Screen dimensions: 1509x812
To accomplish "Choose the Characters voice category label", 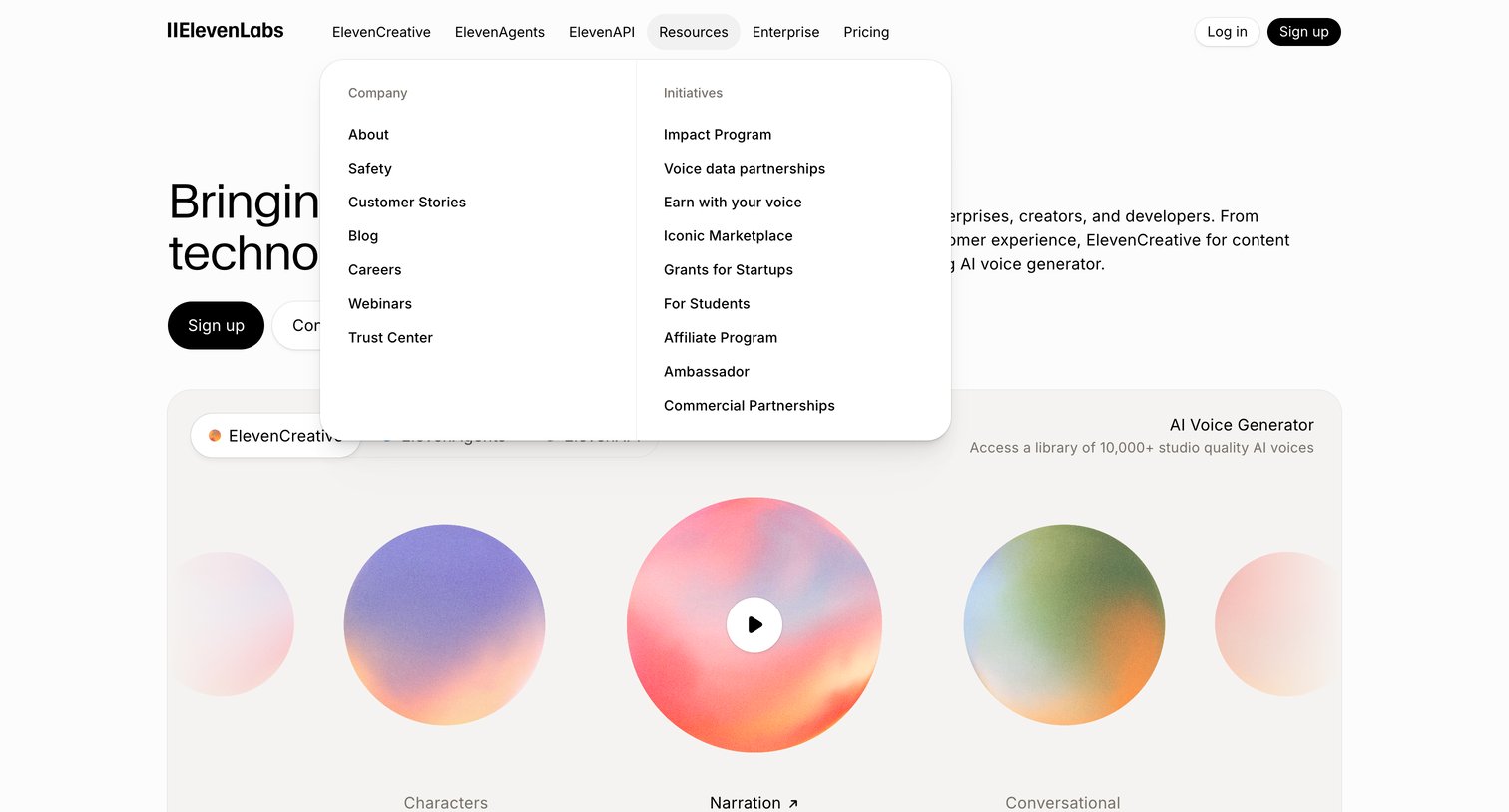I will tap(446, 802).
